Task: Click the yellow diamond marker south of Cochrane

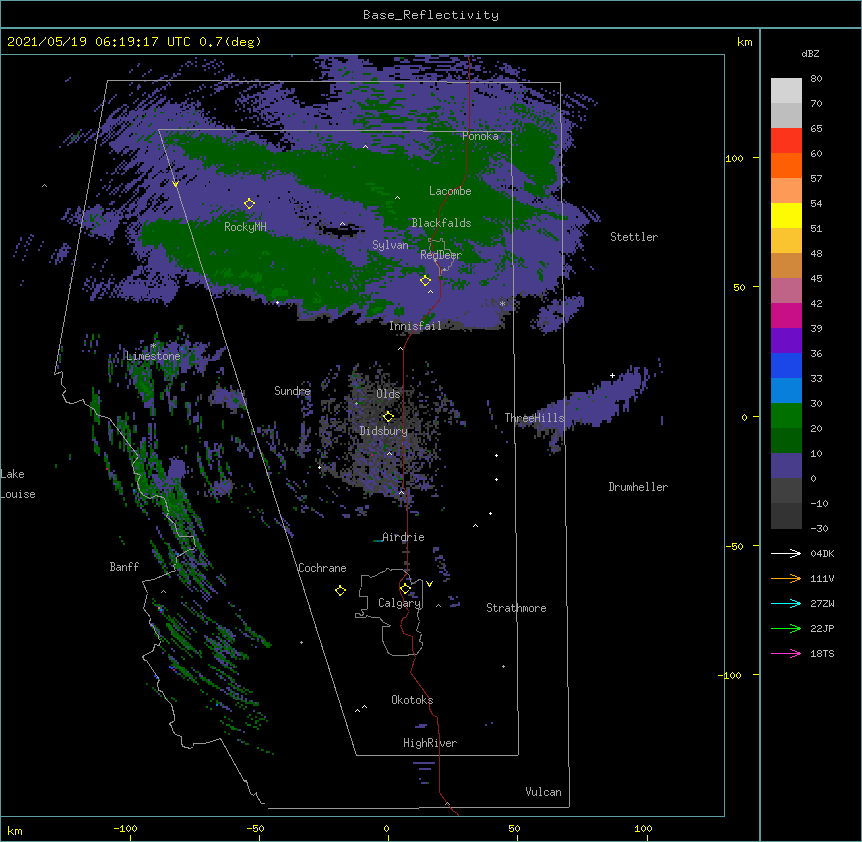Action: [340, 590]
